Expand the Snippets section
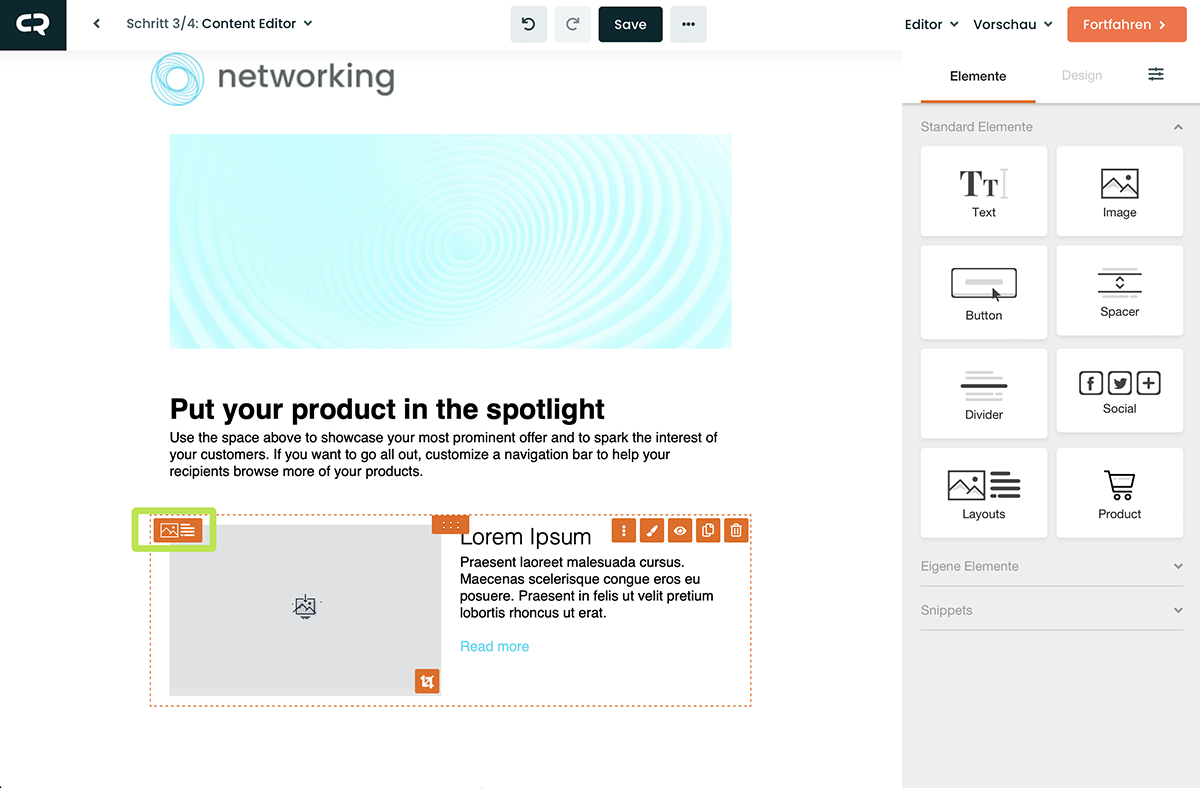Viewport: 1200px width, 788px height. point(1177,610)
